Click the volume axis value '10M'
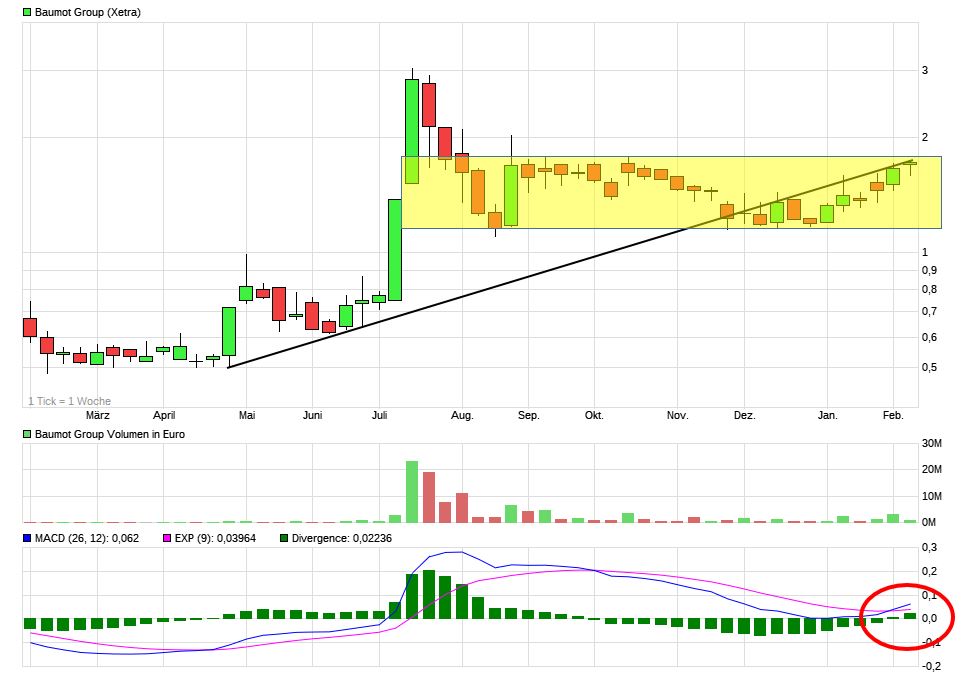The image size is (978, 690). (932, 497)
